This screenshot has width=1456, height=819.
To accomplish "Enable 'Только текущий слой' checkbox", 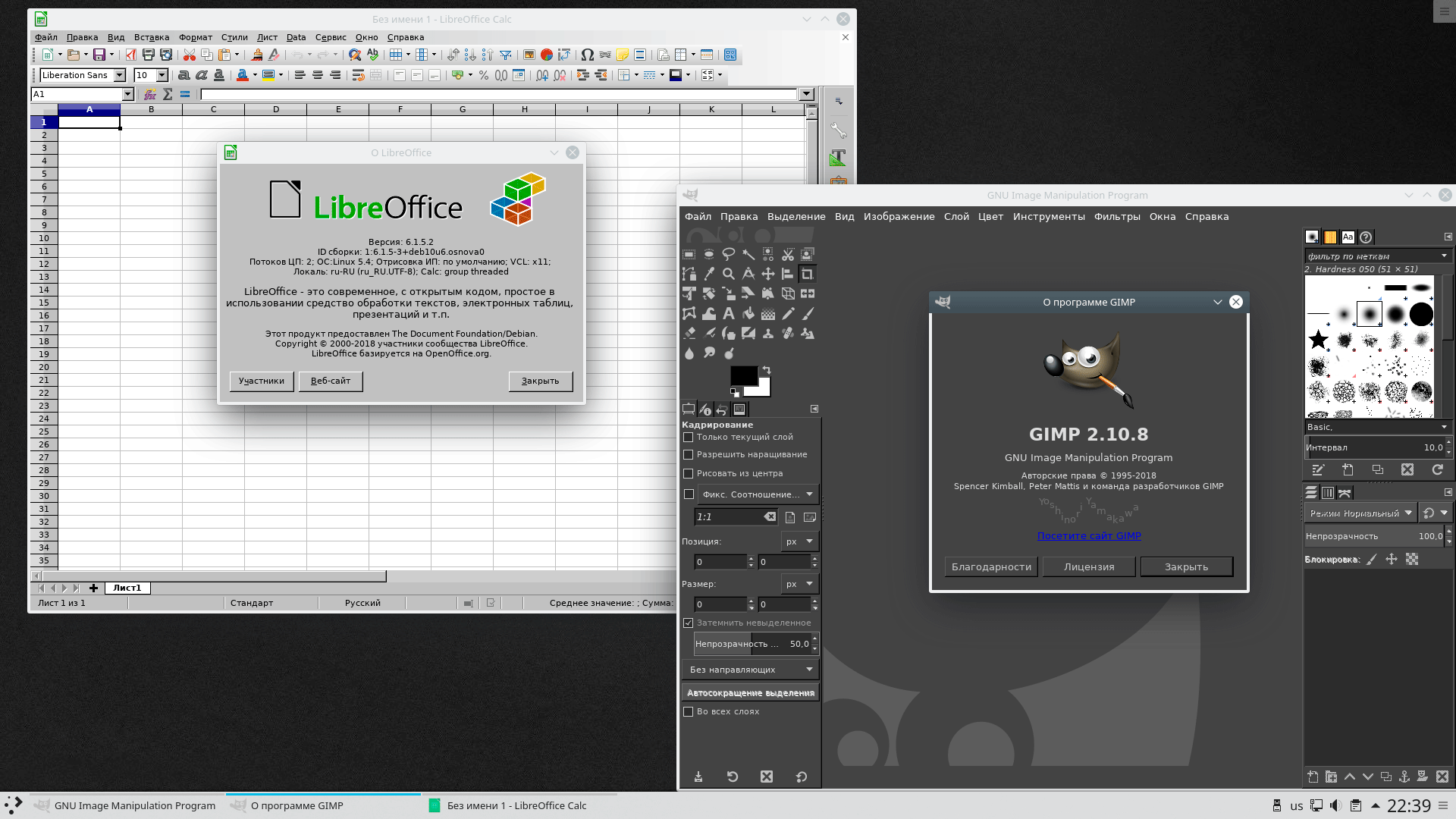I will [x=689, y=437].
